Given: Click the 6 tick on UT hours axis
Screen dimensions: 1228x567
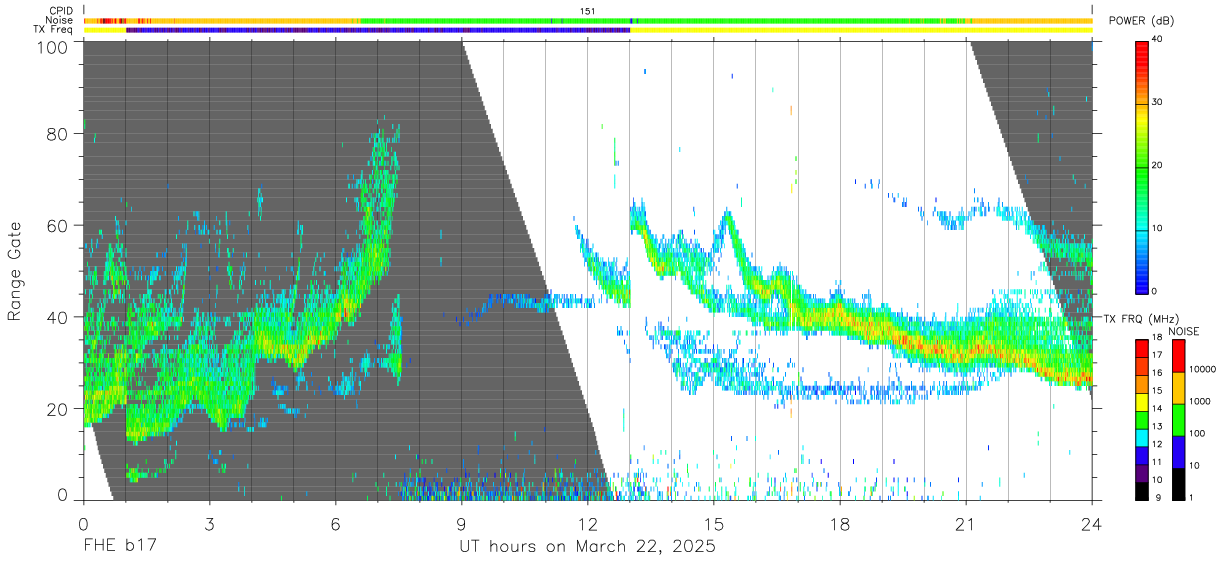Looking at the screenshot, I should pyautogui.click(x=335, y=523).
